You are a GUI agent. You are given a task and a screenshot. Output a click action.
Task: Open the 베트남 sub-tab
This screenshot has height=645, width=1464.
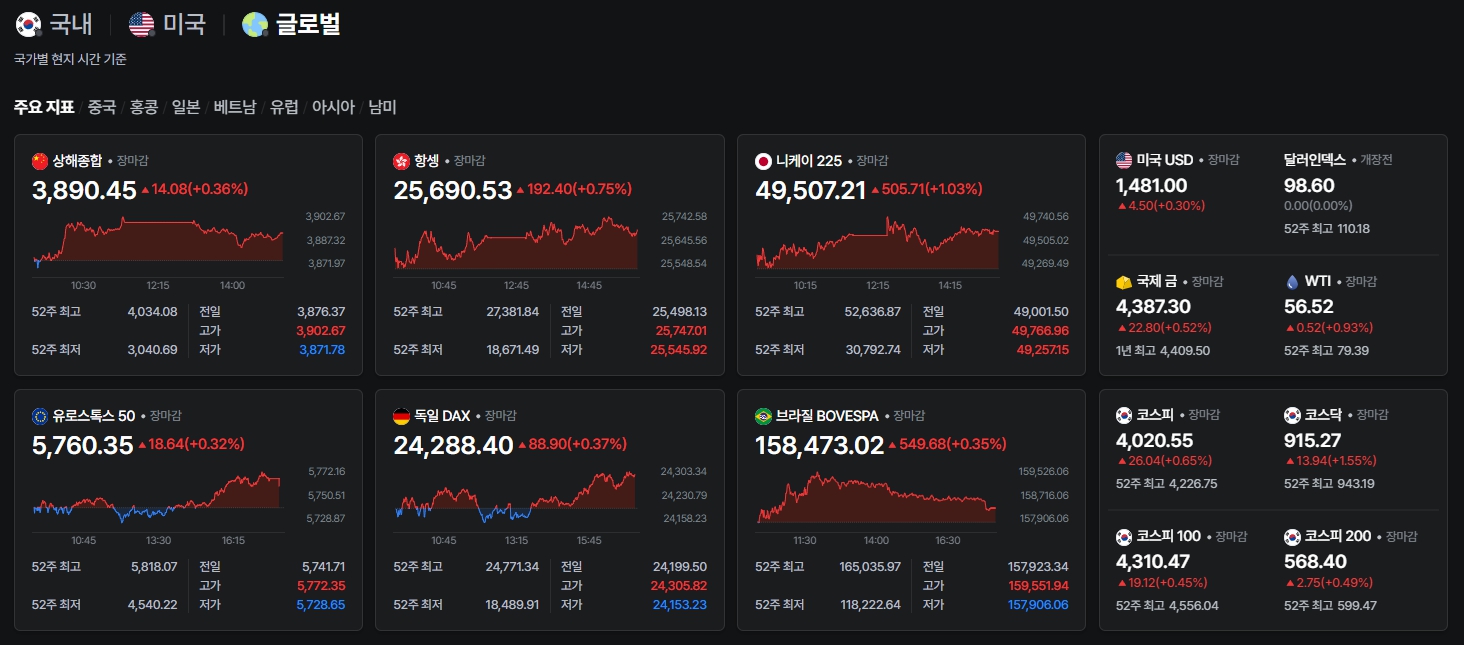[x=235, y=107]
